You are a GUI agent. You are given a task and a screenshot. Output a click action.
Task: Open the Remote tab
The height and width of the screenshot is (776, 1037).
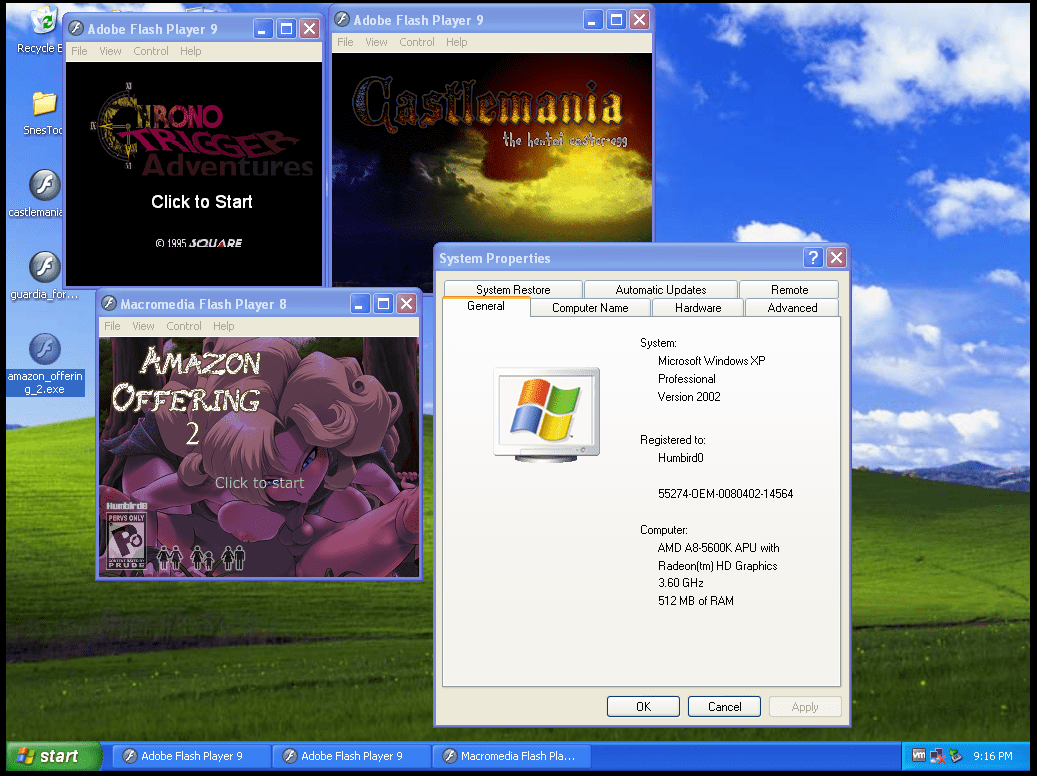pos(789,290)
